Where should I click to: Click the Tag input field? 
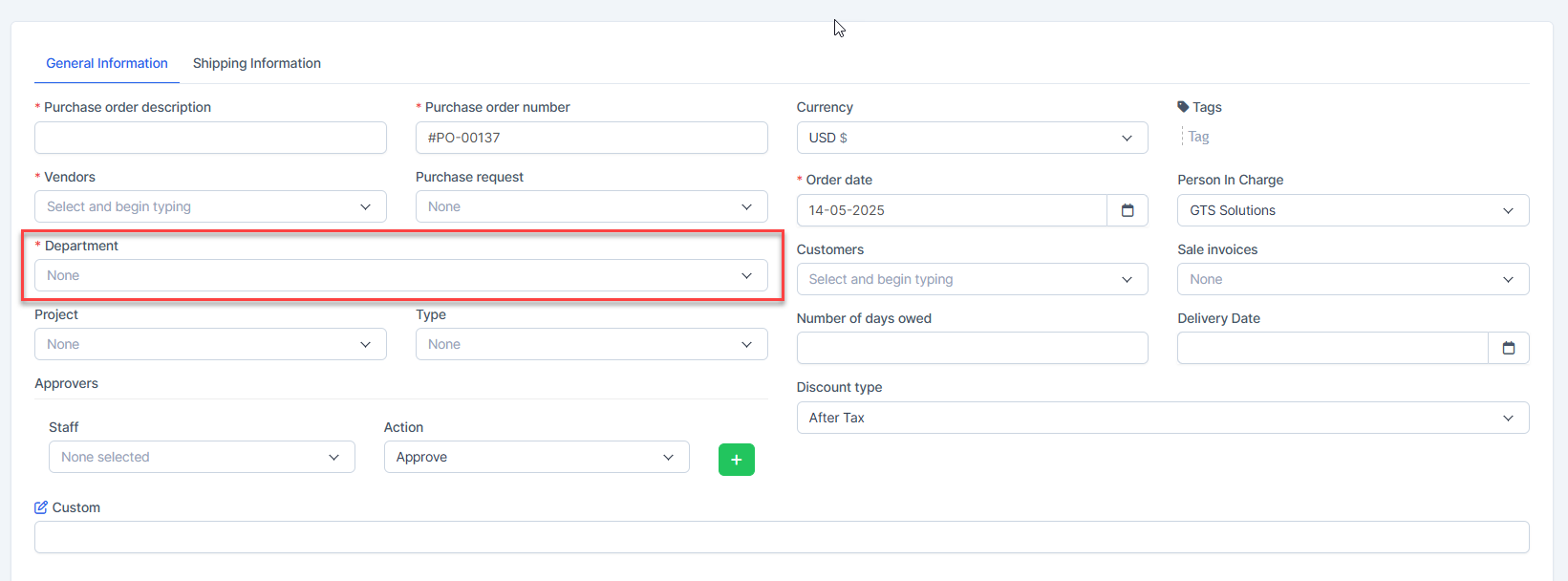(x=1242, y=137)
